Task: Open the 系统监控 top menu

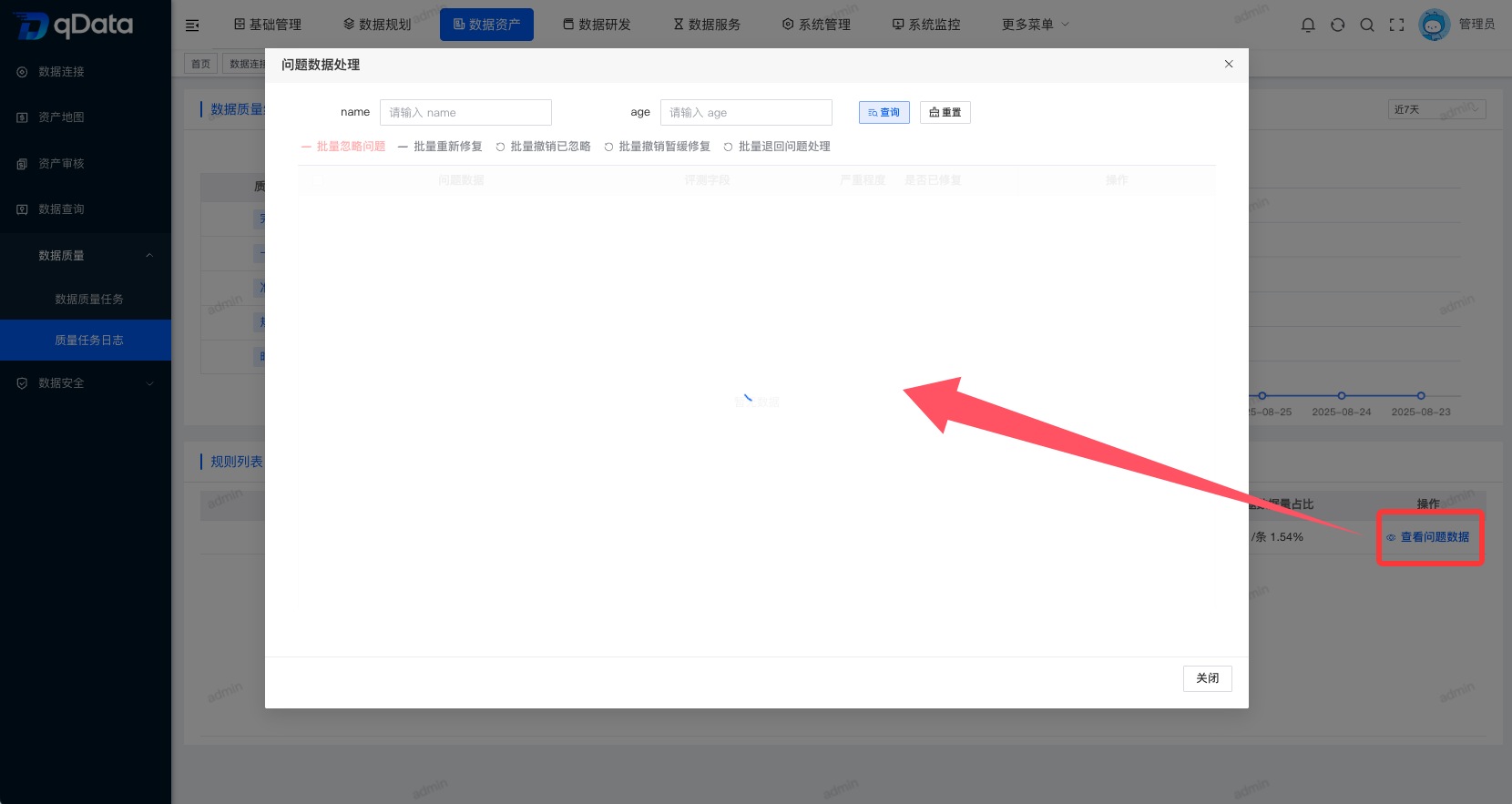Action: click(x=926, y=25)
